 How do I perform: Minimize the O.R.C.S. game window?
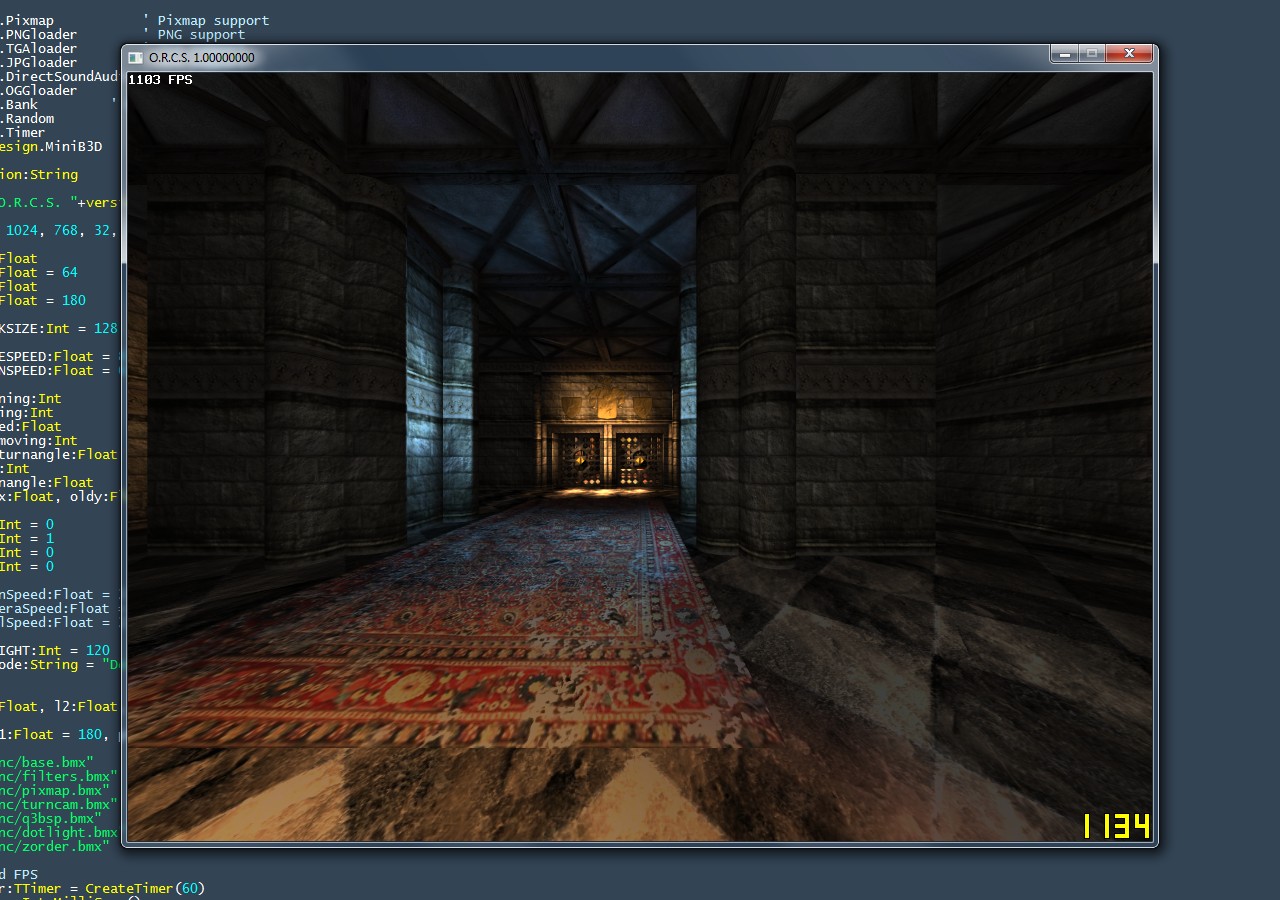pos(1064,54)
